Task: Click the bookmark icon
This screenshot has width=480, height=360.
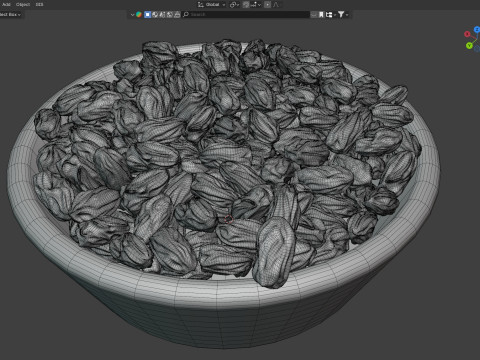Action: pyautogui.click(x=321, y=15)
